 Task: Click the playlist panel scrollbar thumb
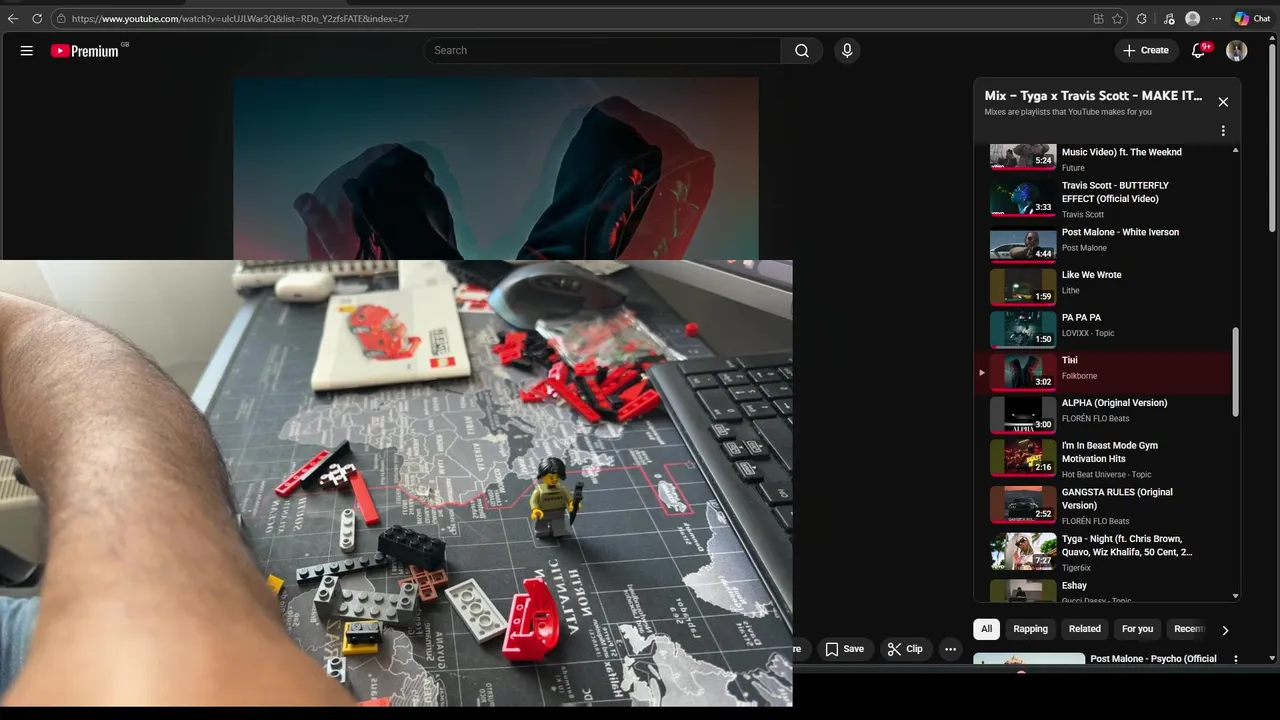tap(1236, 371)
